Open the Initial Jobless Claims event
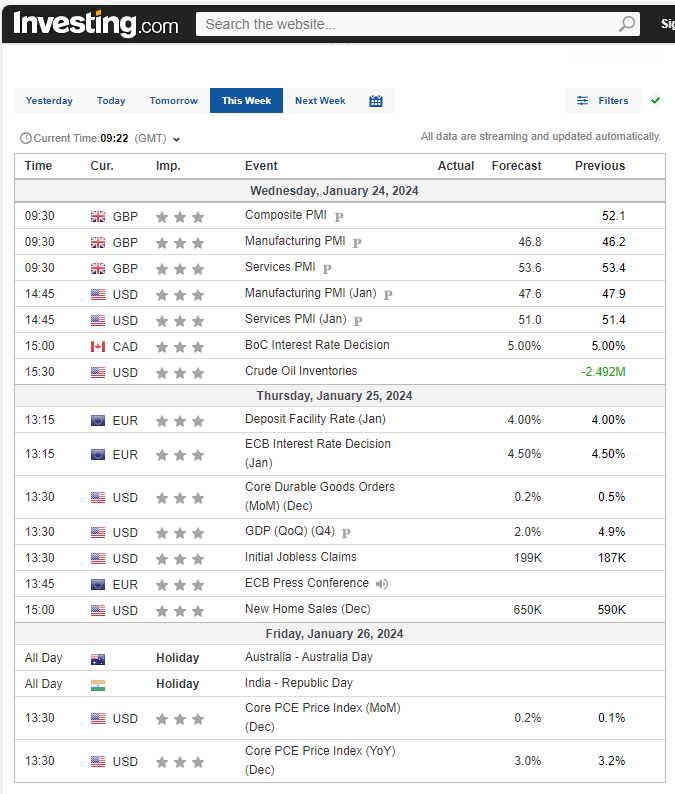Image resolution: width=675 pixels, height=794 pixels. click(301, 557)
